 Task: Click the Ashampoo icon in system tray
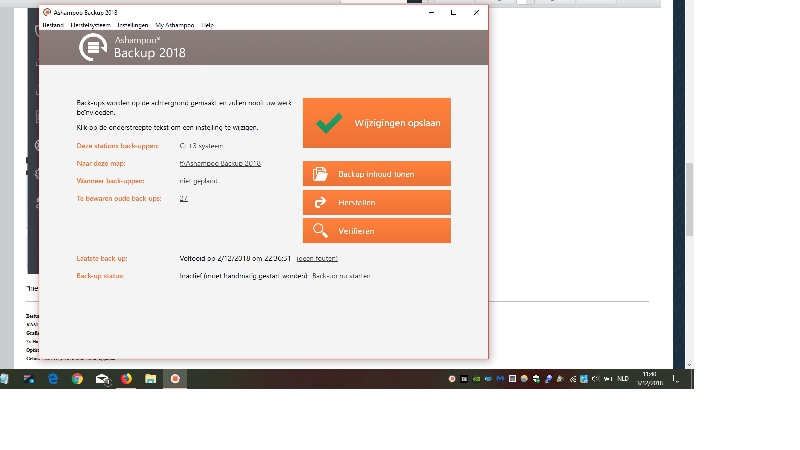452,379
